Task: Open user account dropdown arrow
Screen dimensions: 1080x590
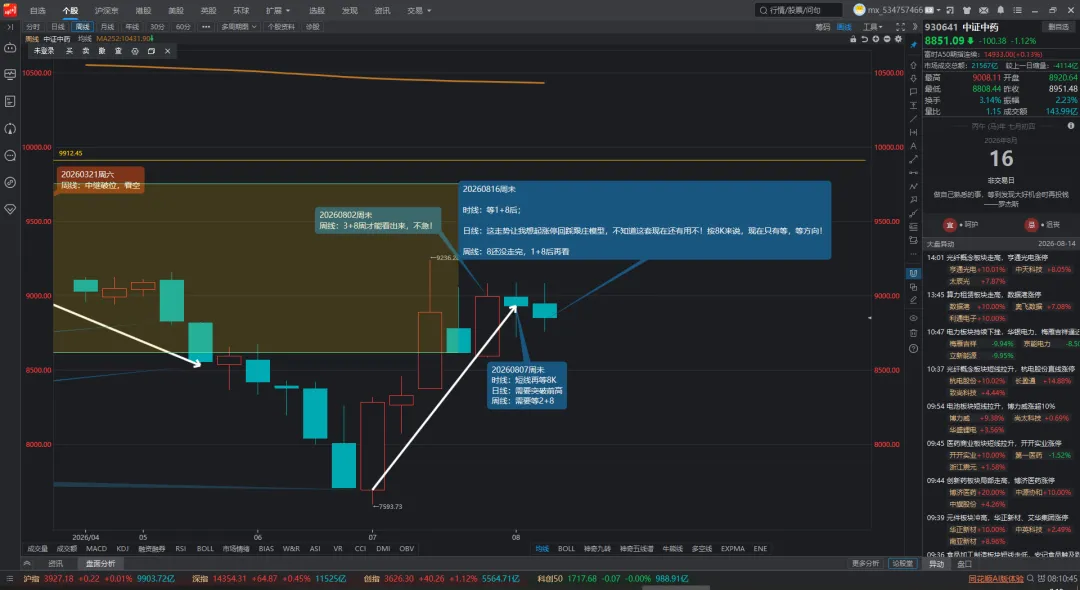Action: click(x=939, y=10)
